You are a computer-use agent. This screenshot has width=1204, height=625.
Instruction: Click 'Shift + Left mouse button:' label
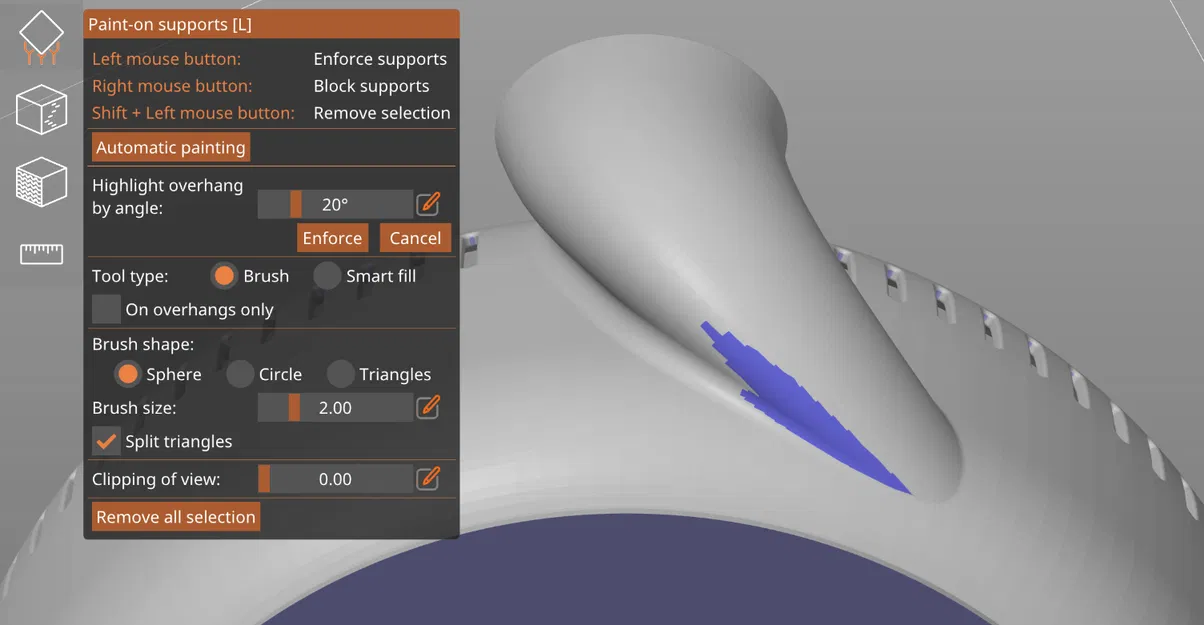[x=193, y=113]
